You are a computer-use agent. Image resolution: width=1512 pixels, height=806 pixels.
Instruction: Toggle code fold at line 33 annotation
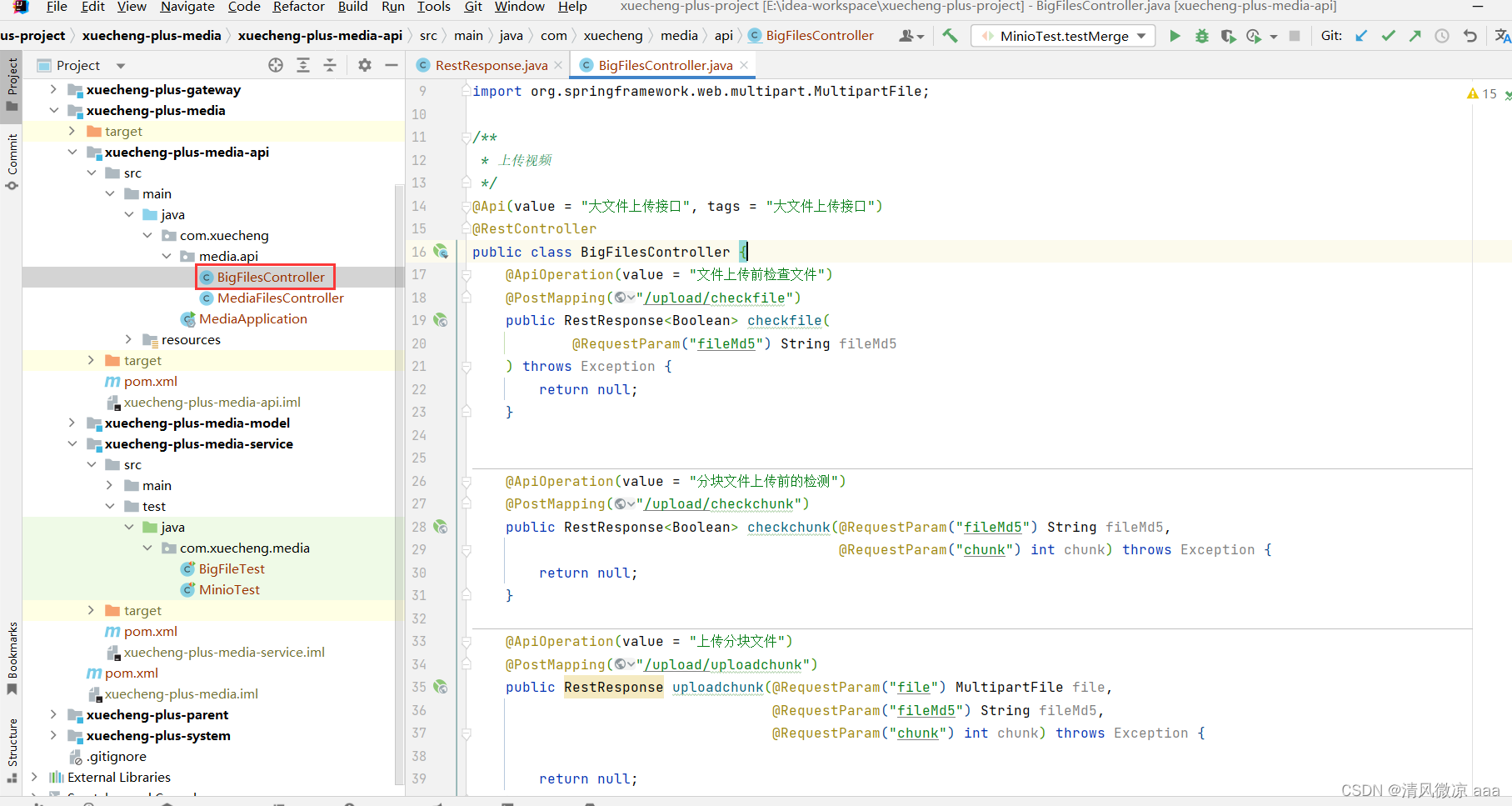pos(467,642)
